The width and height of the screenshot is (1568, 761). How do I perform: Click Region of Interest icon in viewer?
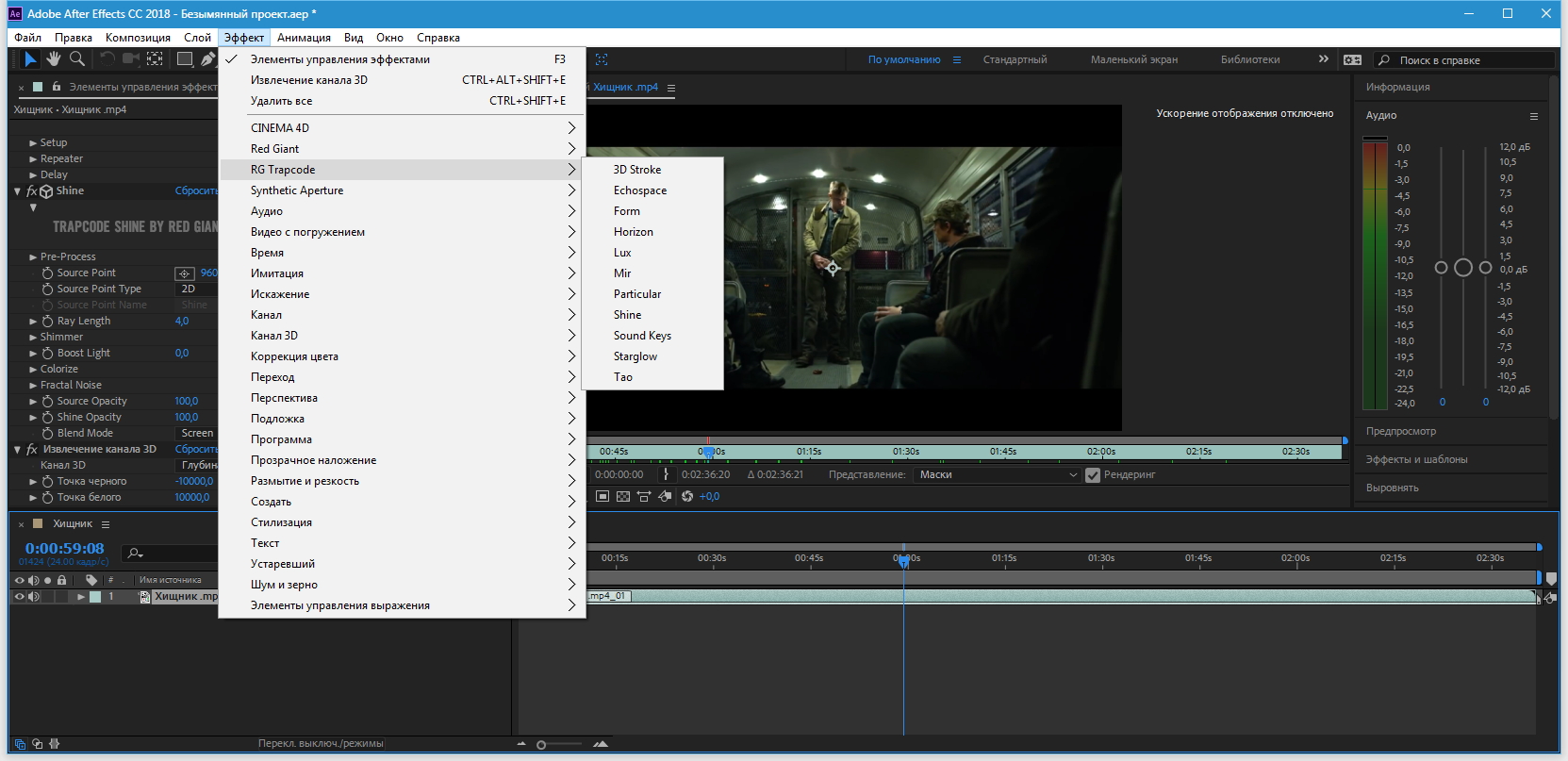(602, 496)
